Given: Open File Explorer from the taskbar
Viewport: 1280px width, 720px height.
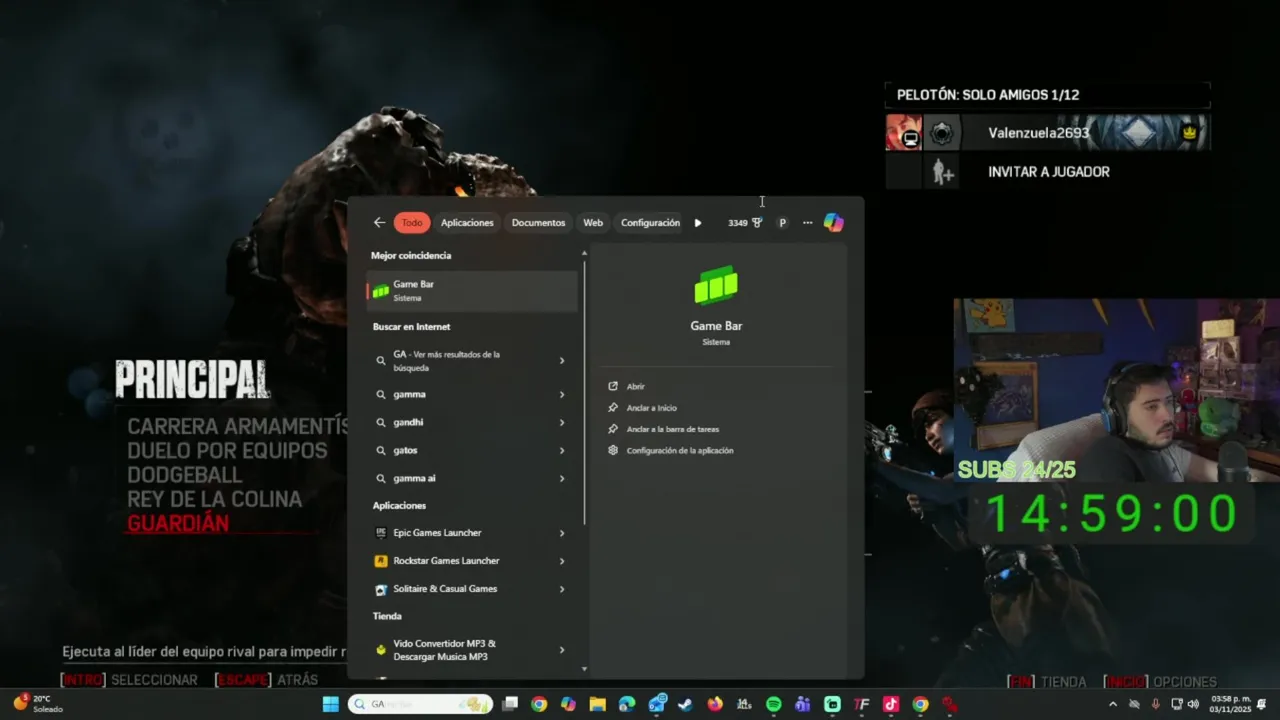Looking at the screenshot, I should [x=597, y=704].
